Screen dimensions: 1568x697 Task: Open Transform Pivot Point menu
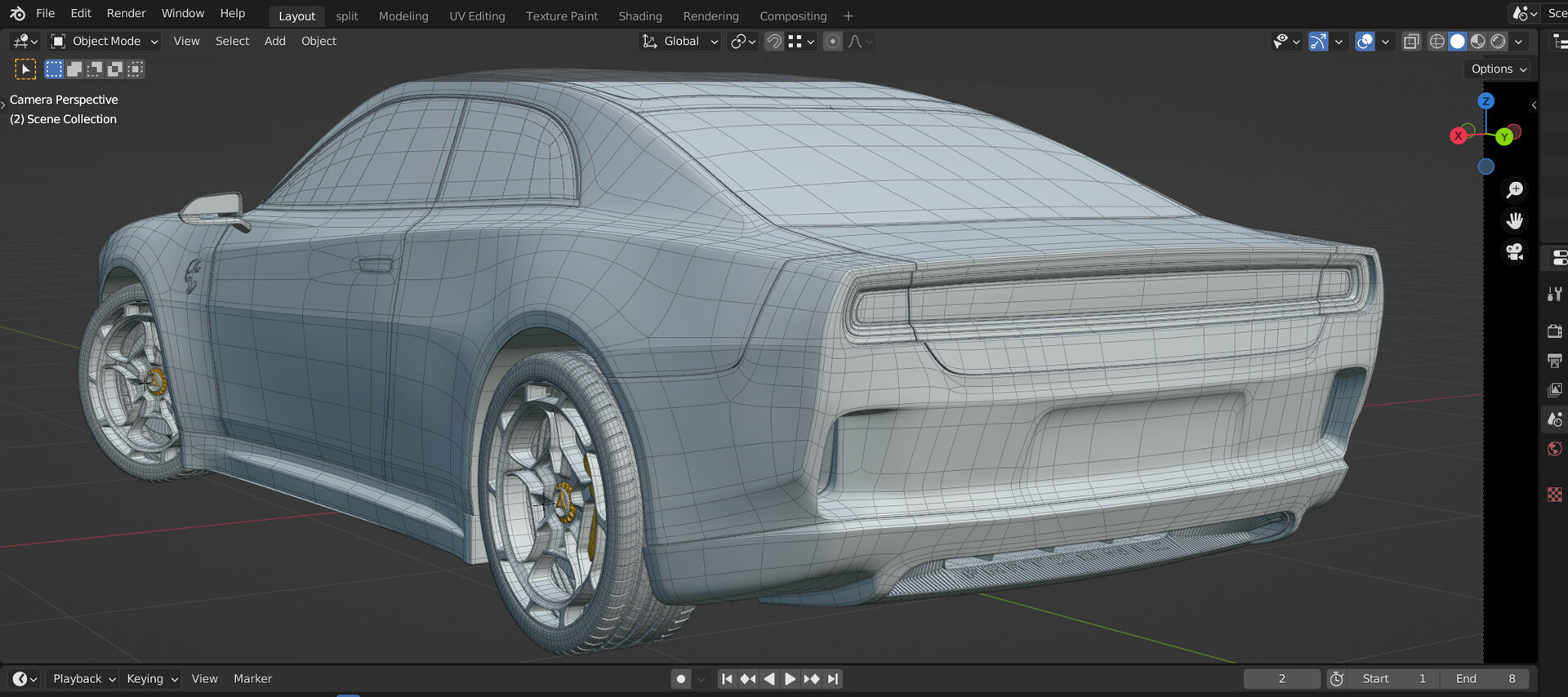tap(743, 41)
